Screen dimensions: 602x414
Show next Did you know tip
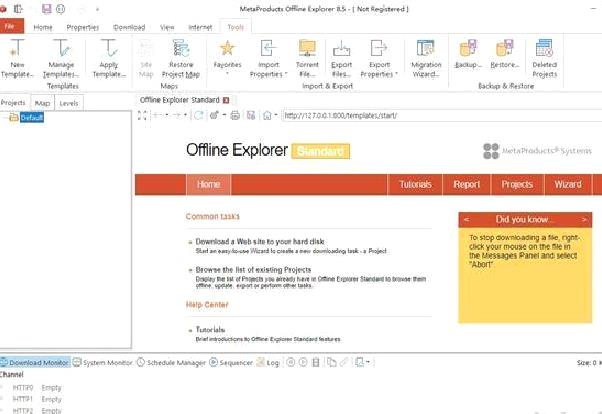[584, 219]
